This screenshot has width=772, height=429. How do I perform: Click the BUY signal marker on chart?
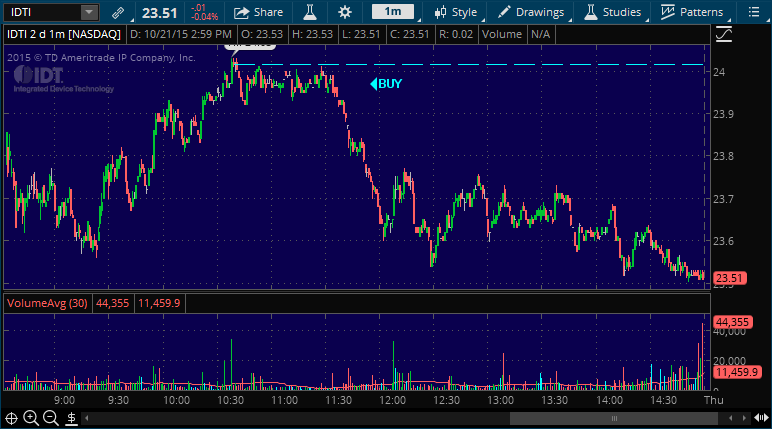(x=386, y=84)
